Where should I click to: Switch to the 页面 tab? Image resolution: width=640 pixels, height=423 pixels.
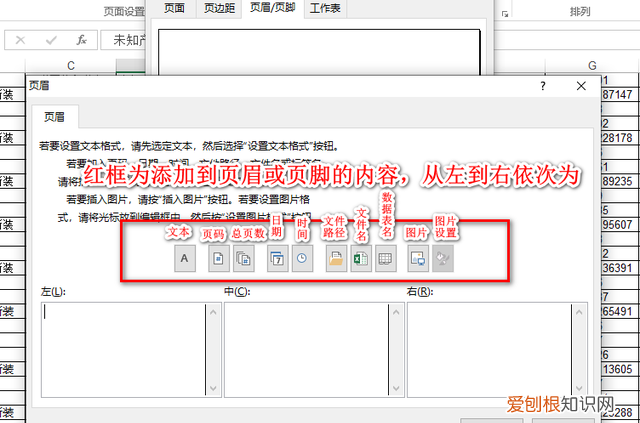point(174,8)
